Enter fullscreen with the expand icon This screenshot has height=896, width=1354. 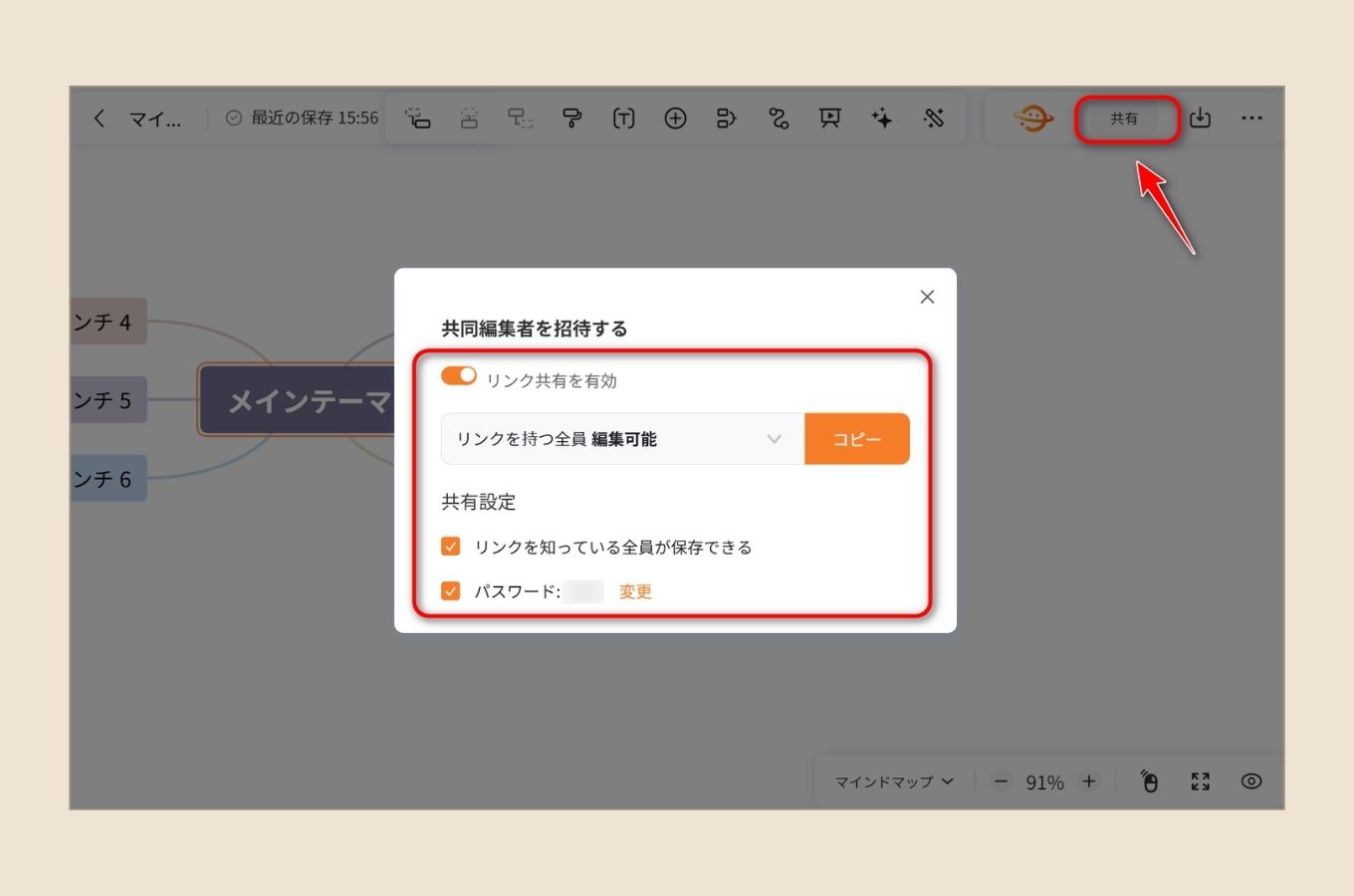1201,782
